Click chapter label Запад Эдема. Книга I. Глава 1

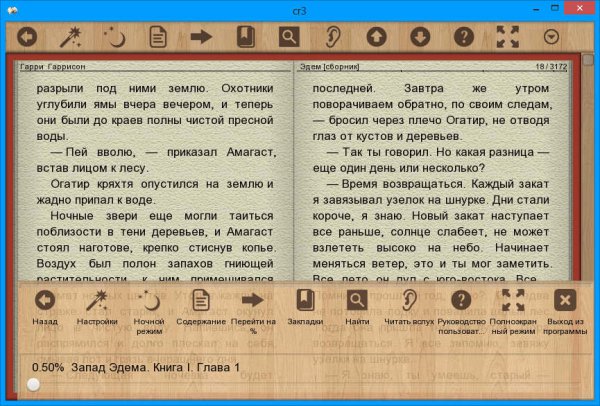pos(155,368)
